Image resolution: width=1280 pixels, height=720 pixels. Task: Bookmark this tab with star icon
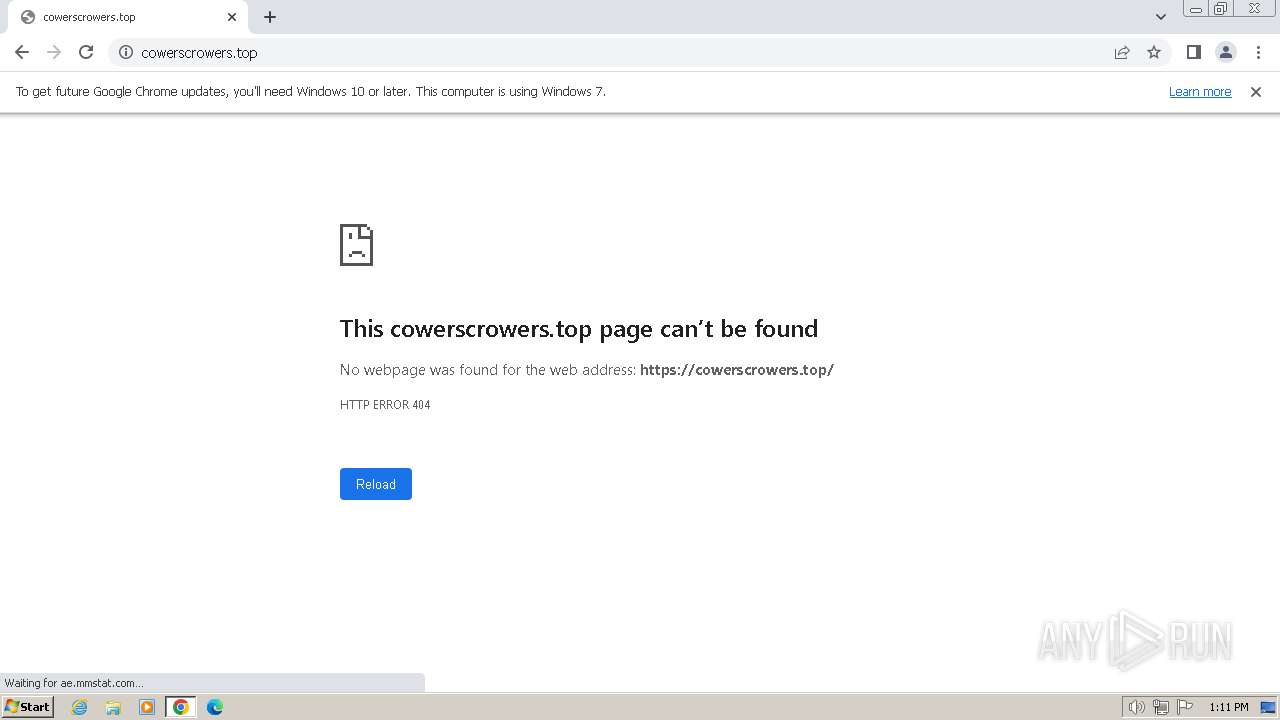point(1154,52)
